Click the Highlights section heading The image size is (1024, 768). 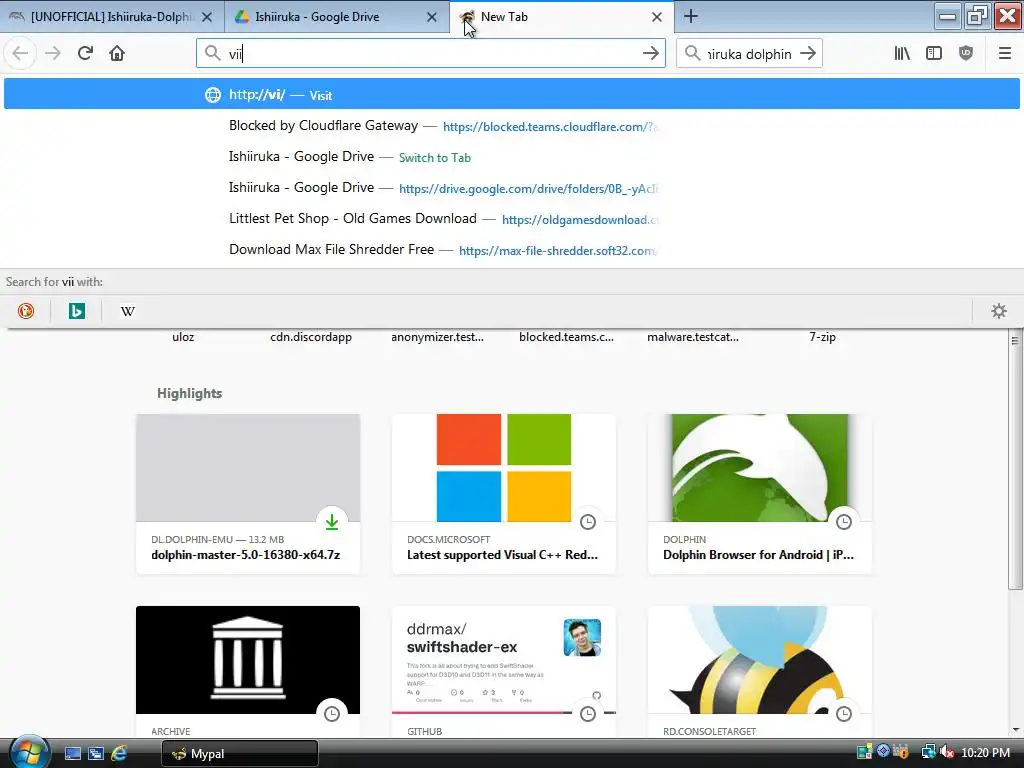189,393
